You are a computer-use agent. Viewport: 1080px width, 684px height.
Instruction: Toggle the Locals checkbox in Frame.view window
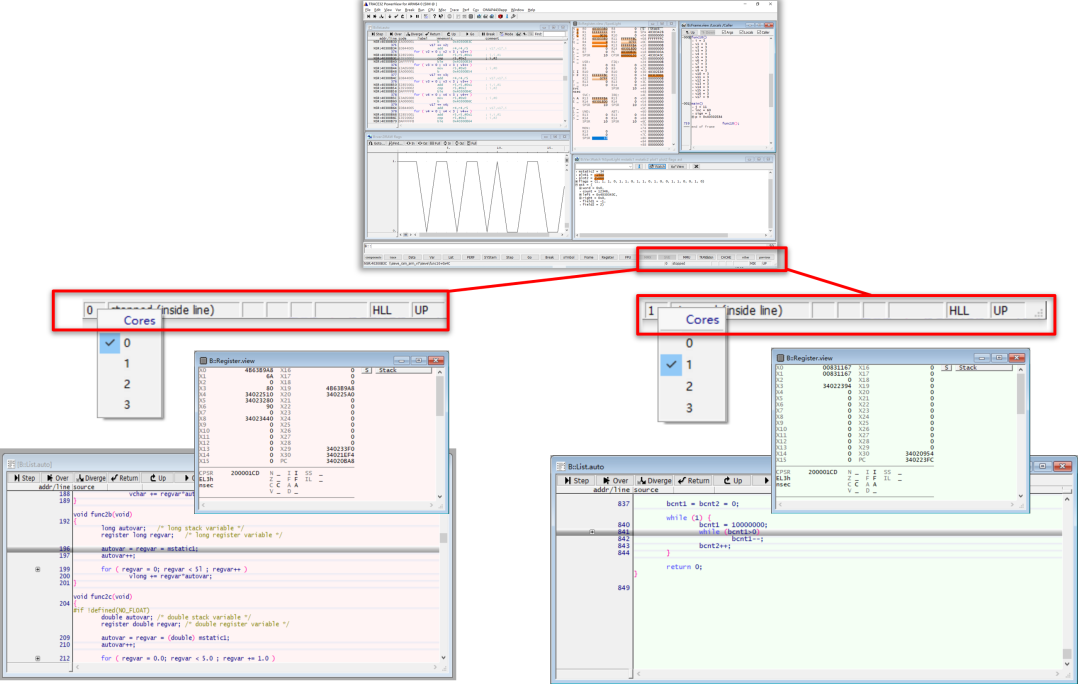(x=741, y=32)
